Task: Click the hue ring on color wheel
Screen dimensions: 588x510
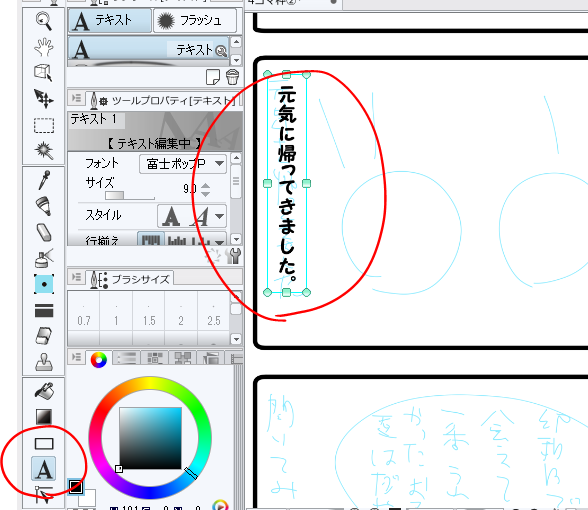Action: click(150, 383)
